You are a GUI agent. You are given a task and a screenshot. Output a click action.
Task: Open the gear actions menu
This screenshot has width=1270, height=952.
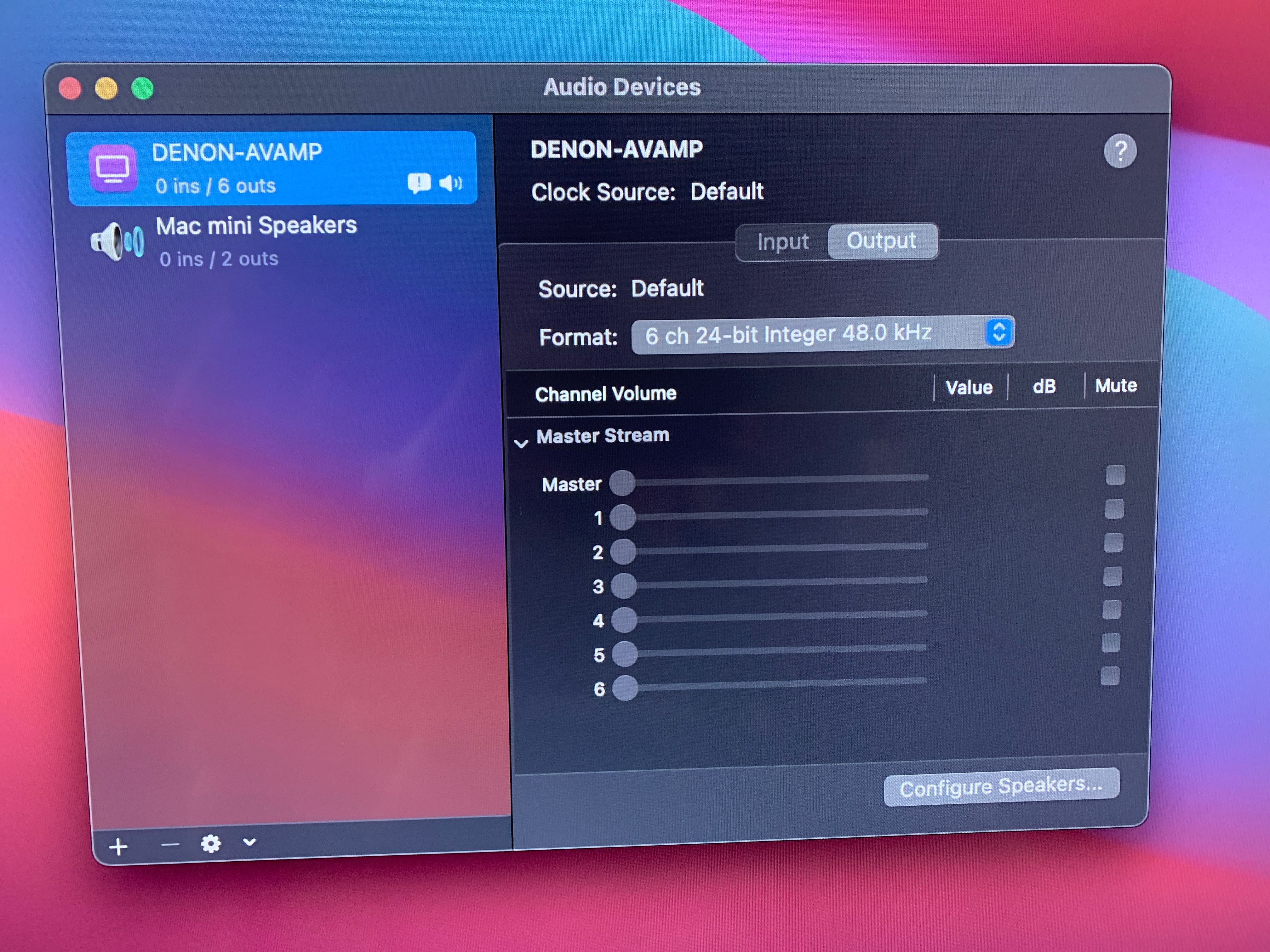[210, 843]
